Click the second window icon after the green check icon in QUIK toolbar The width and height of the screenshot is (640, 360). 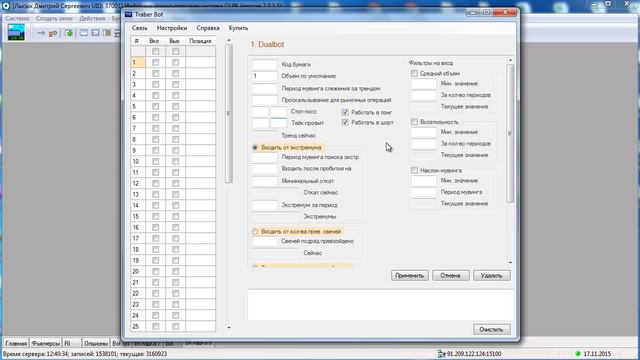95,33
